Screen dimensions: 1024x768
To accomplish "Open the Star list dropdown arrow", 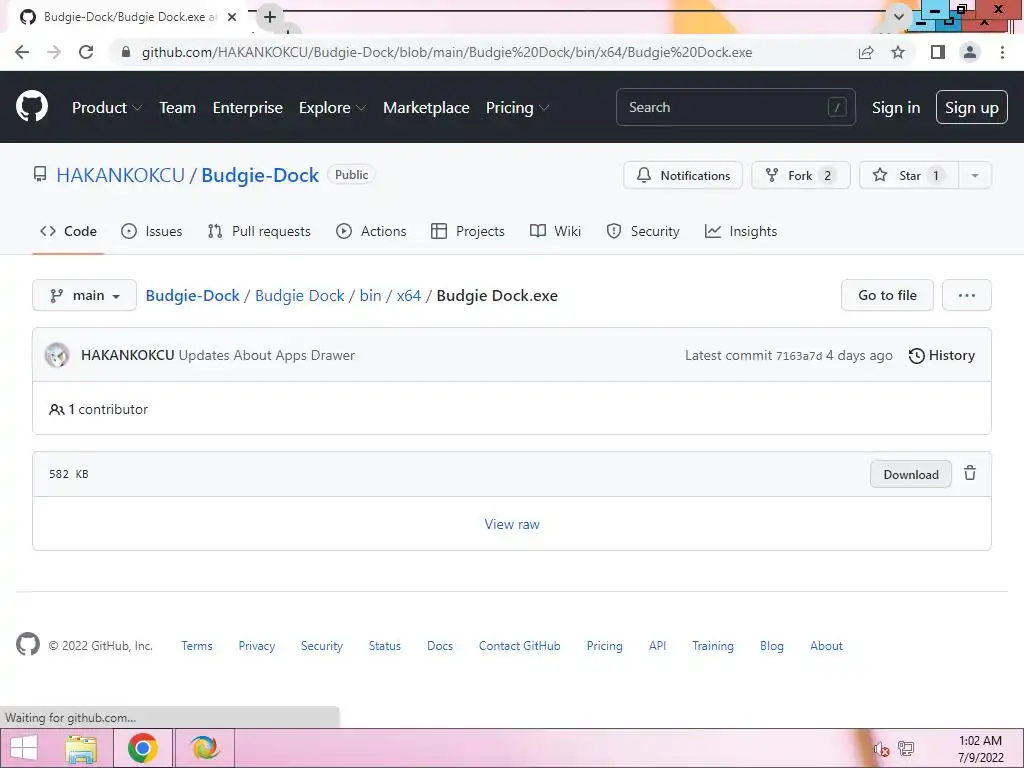I will point(974,175).
